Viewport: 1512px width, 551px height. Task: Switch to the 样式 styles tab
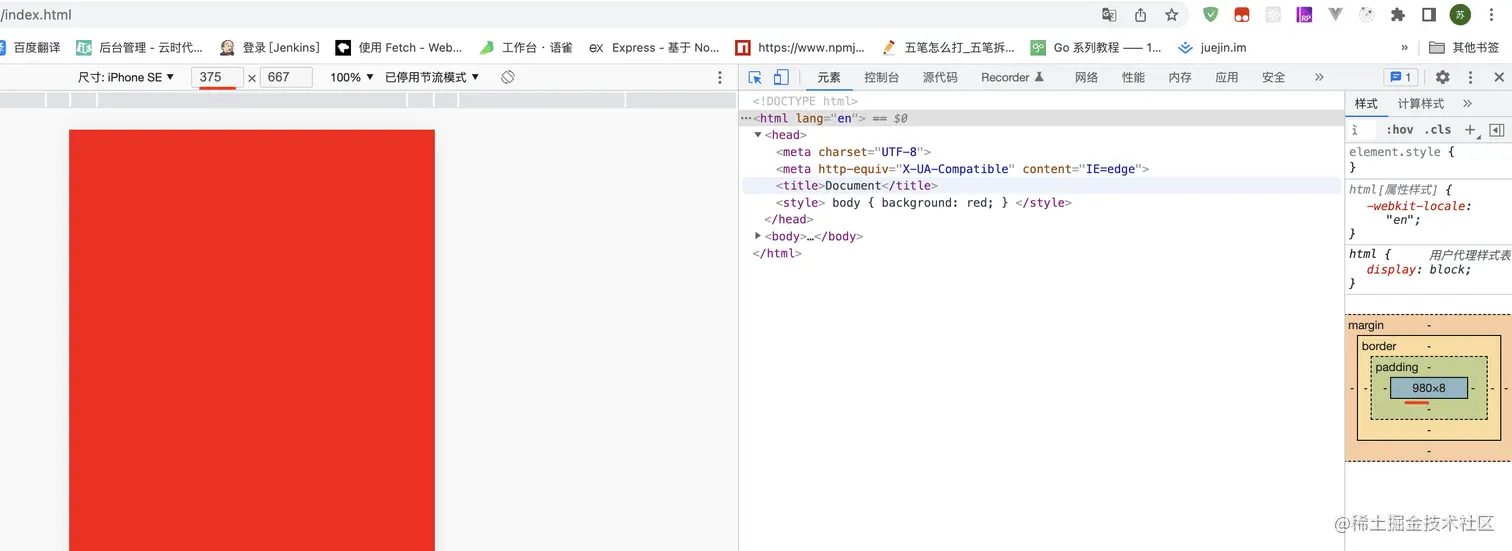click(x=1366, y=104)
